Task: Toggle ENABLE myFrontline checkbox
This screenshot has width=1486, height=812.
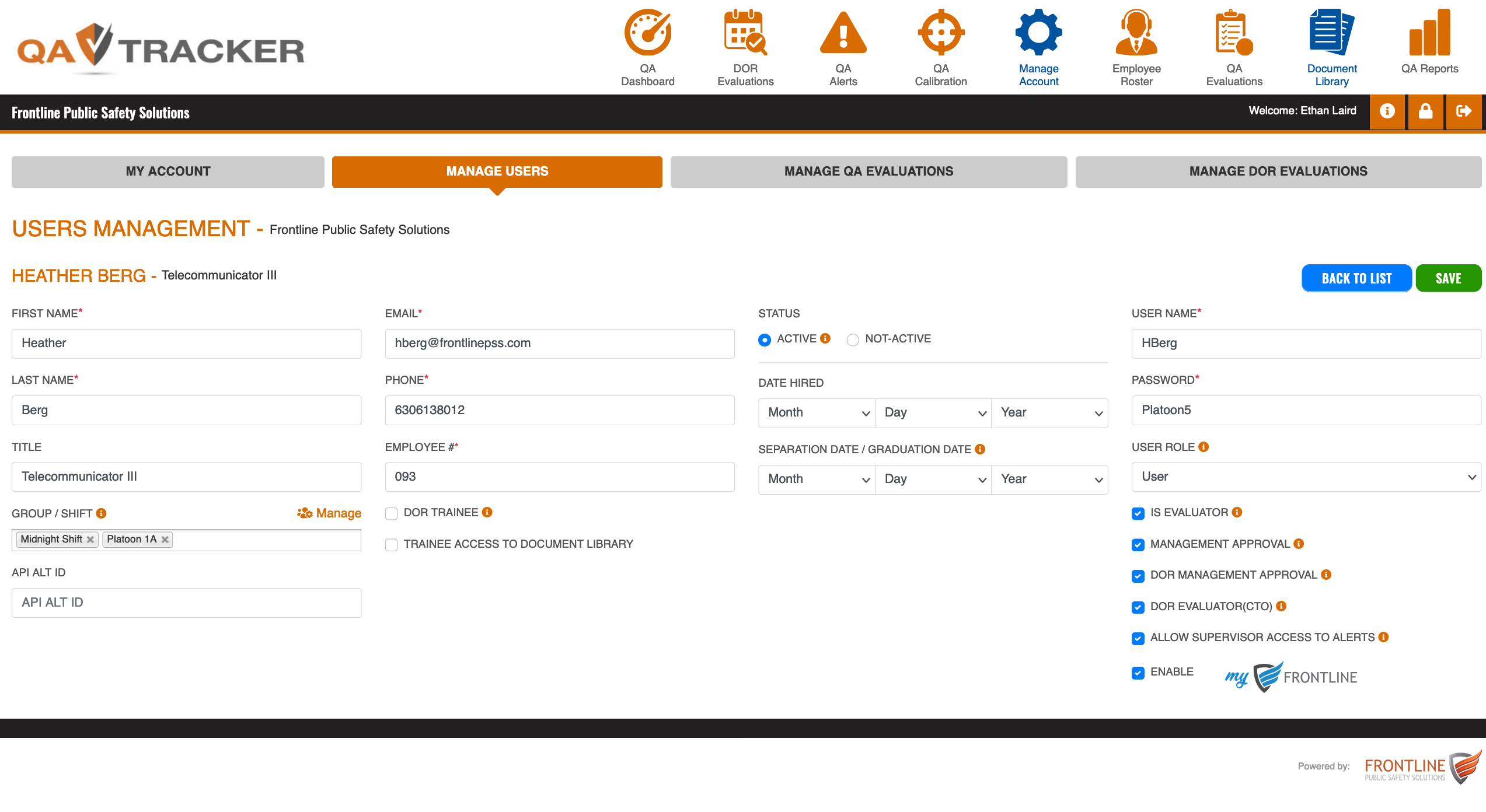Action: point(1138,673)
